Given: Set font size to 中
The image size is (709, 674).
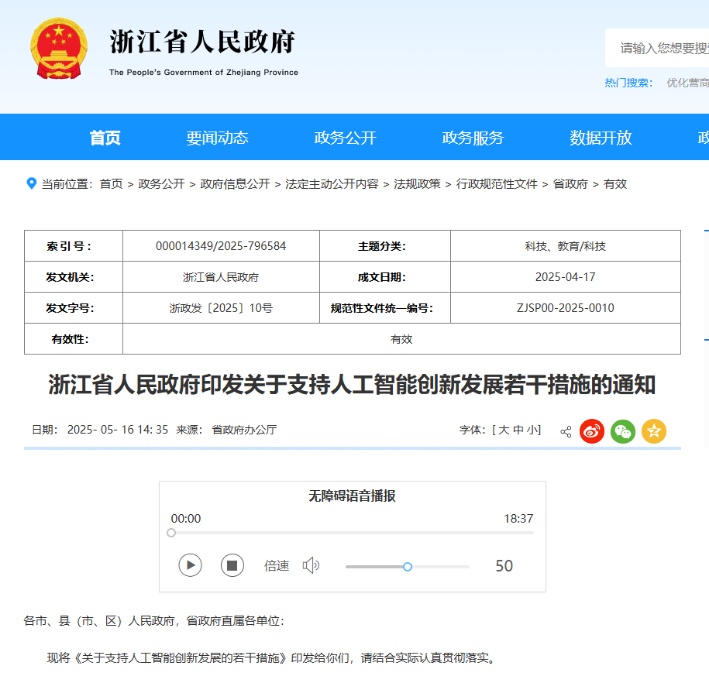Looking at the screenshot, I should 518,430.
